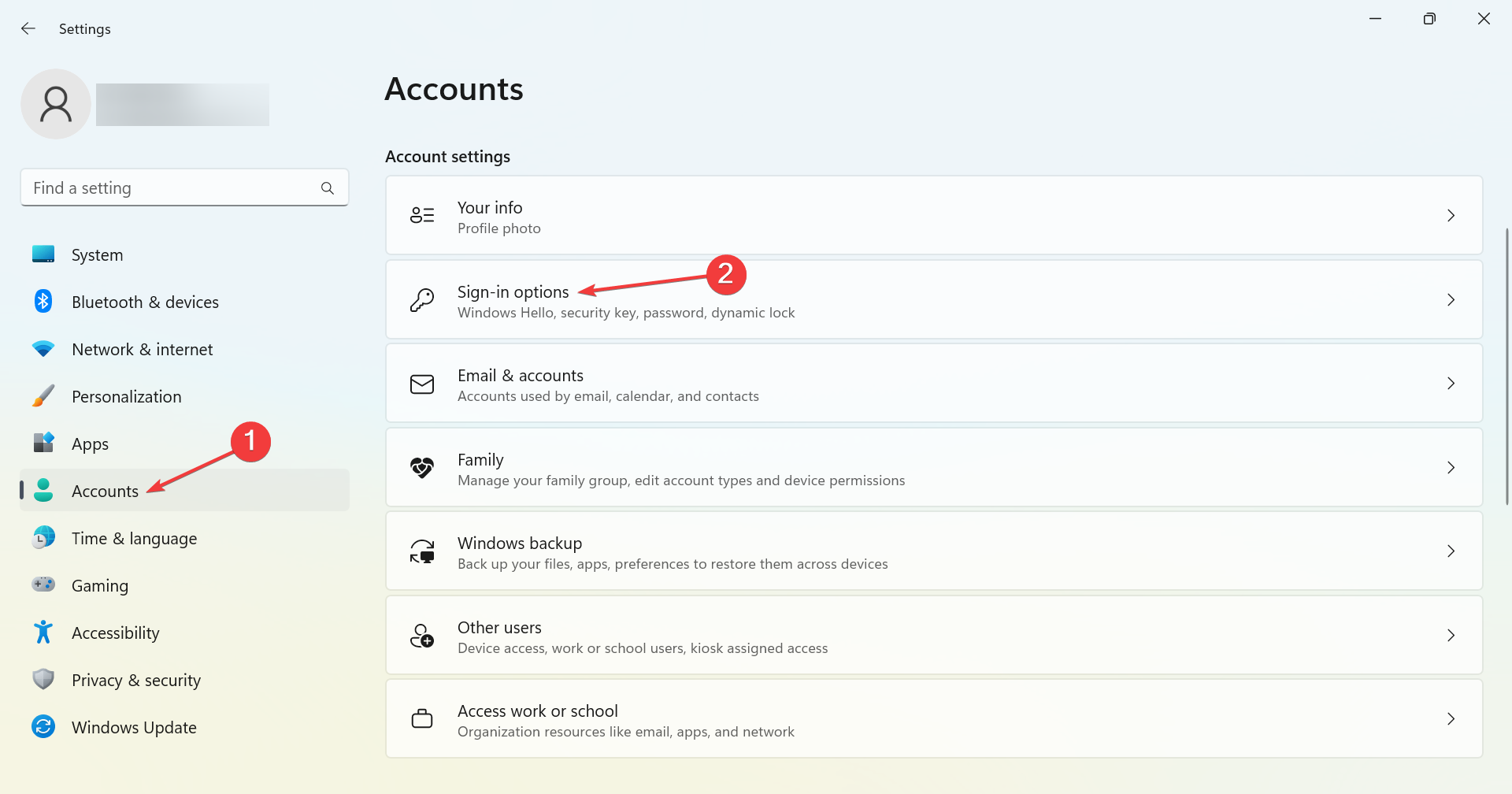The image size is (1512, 794).
Task: Open Gaming settings
Action: [x=184, y=585]
